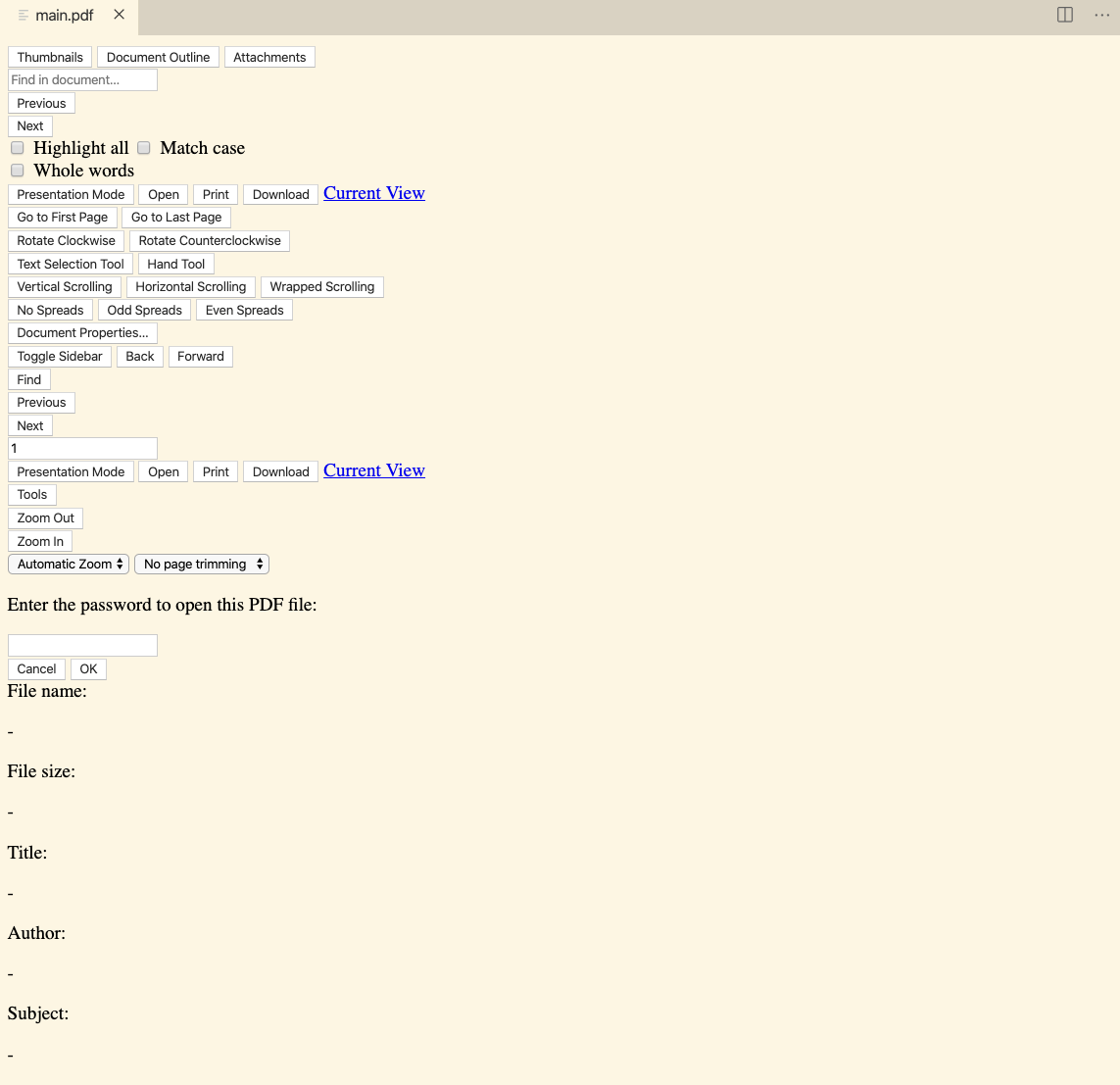
Task: Open the Thumbnails sidebar view
Action: click(50, 57)
